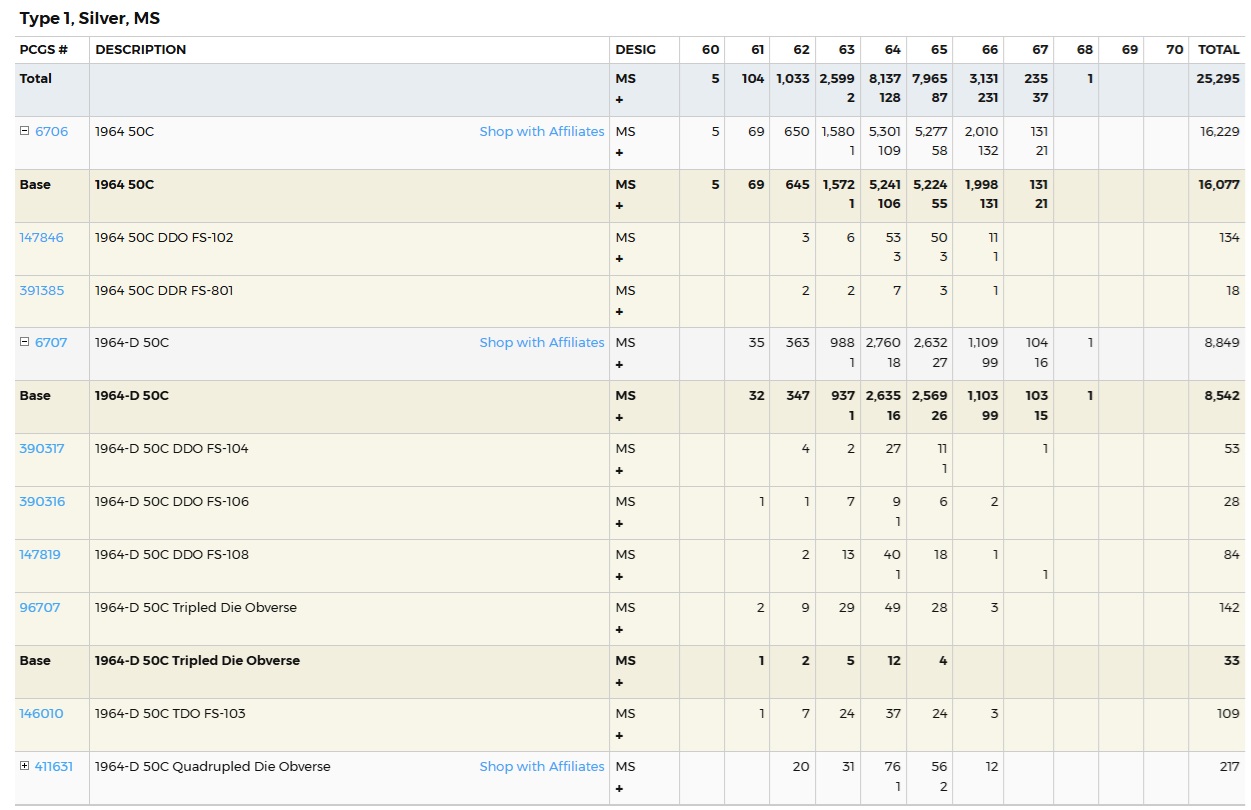Open PCGS number 390316 link
Viewport: 1251px width, 810px height.
pyautogui.click(x=41, y=501)
